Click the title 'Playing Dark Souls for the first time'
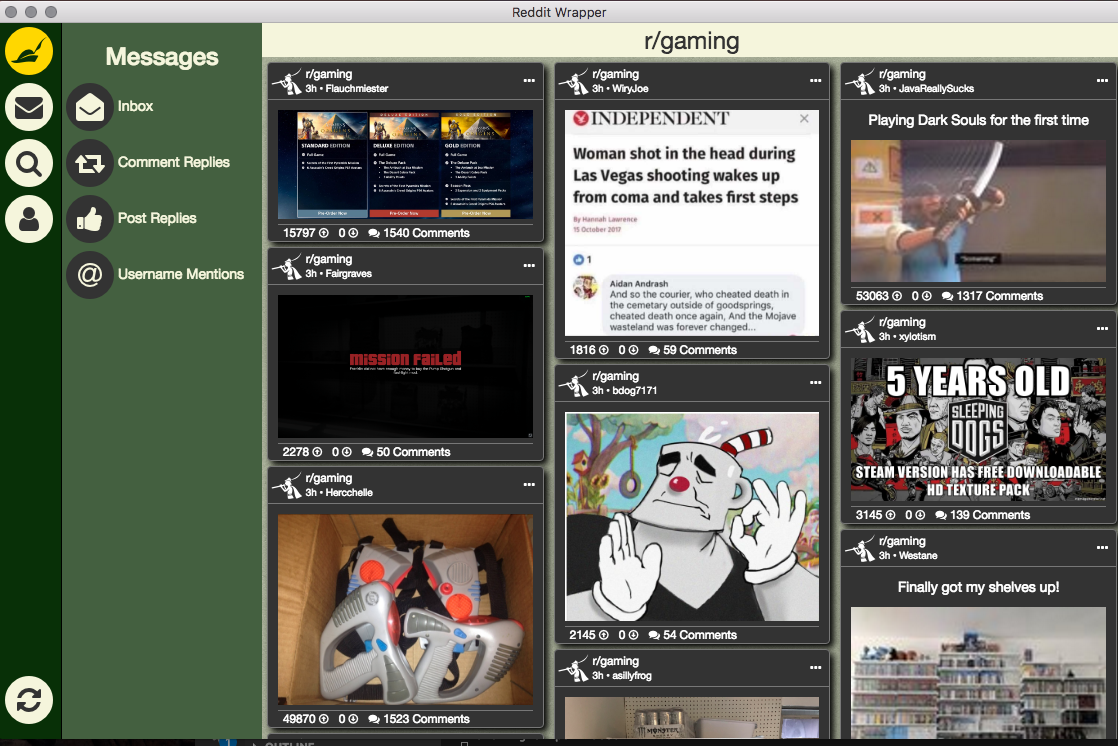Screen dimensions: 1118x746 click(978, 120)
